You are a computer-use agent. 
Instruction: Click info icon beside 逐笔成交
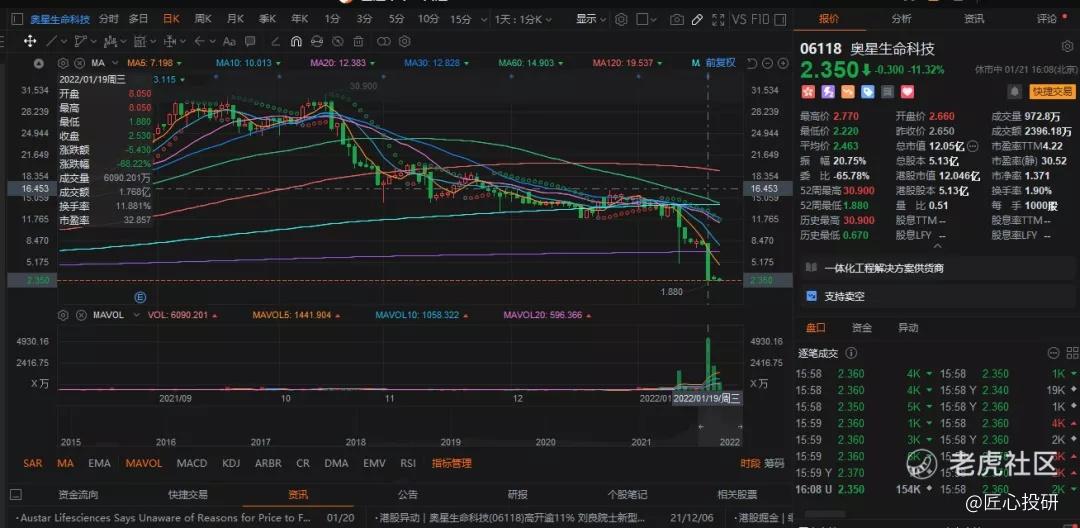coord(851,353)
